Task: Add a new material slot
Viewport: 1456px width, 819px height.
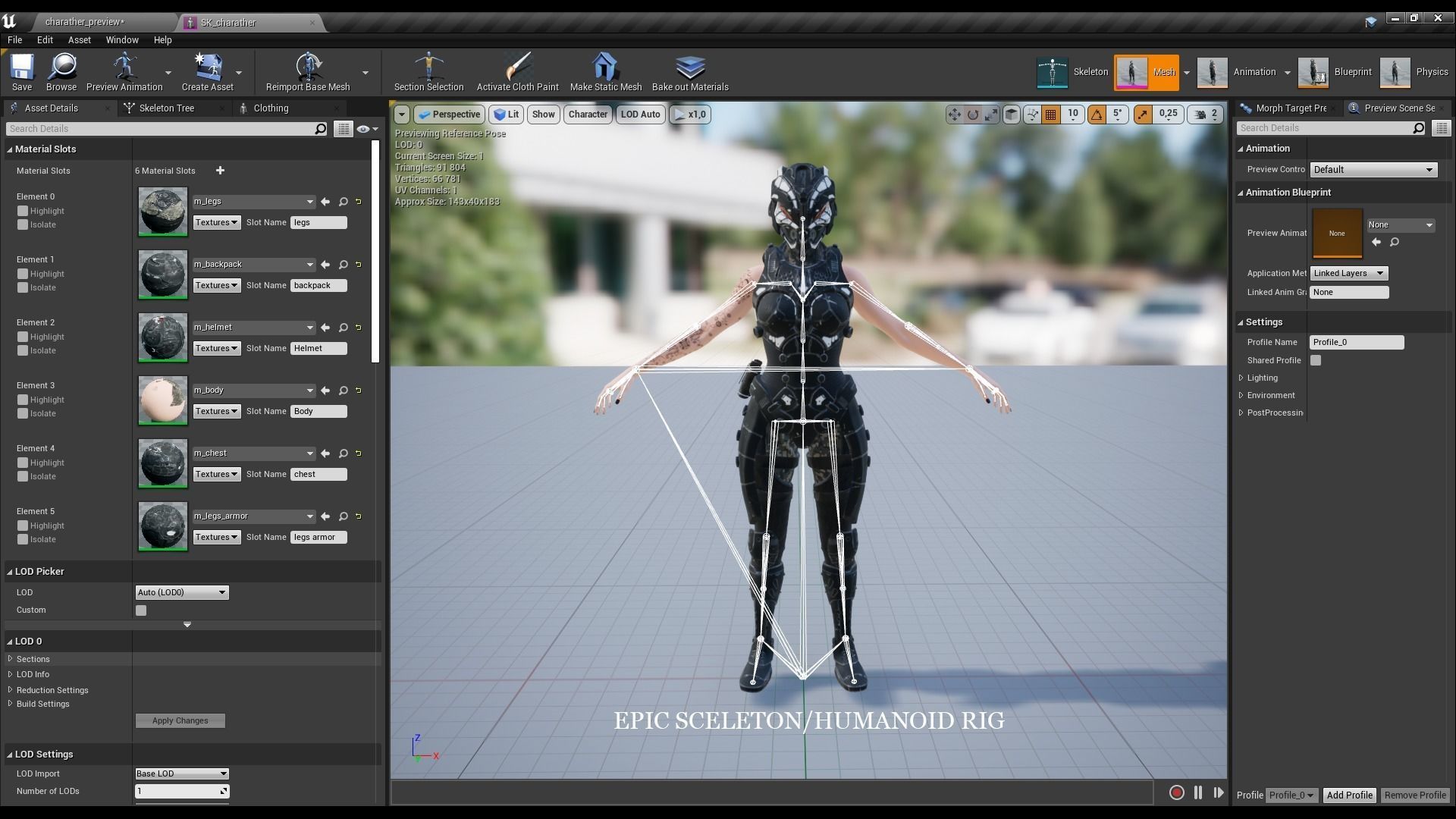Action: pyautogui.click(x=220, y=171)
